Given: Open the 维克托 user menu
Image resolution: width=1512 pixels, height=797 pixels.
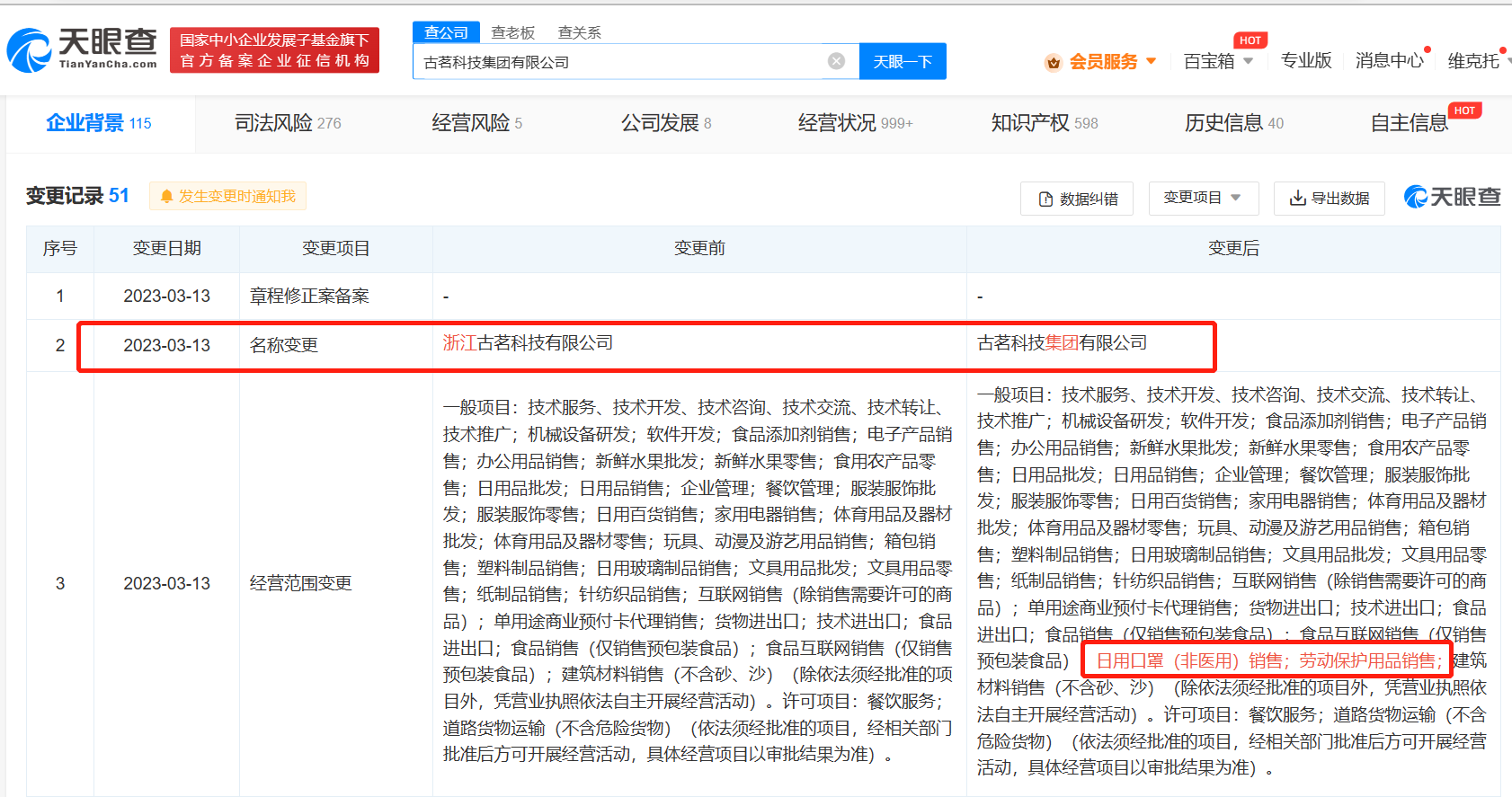Looking at the screenshot, I should (x=1475, y=61).
